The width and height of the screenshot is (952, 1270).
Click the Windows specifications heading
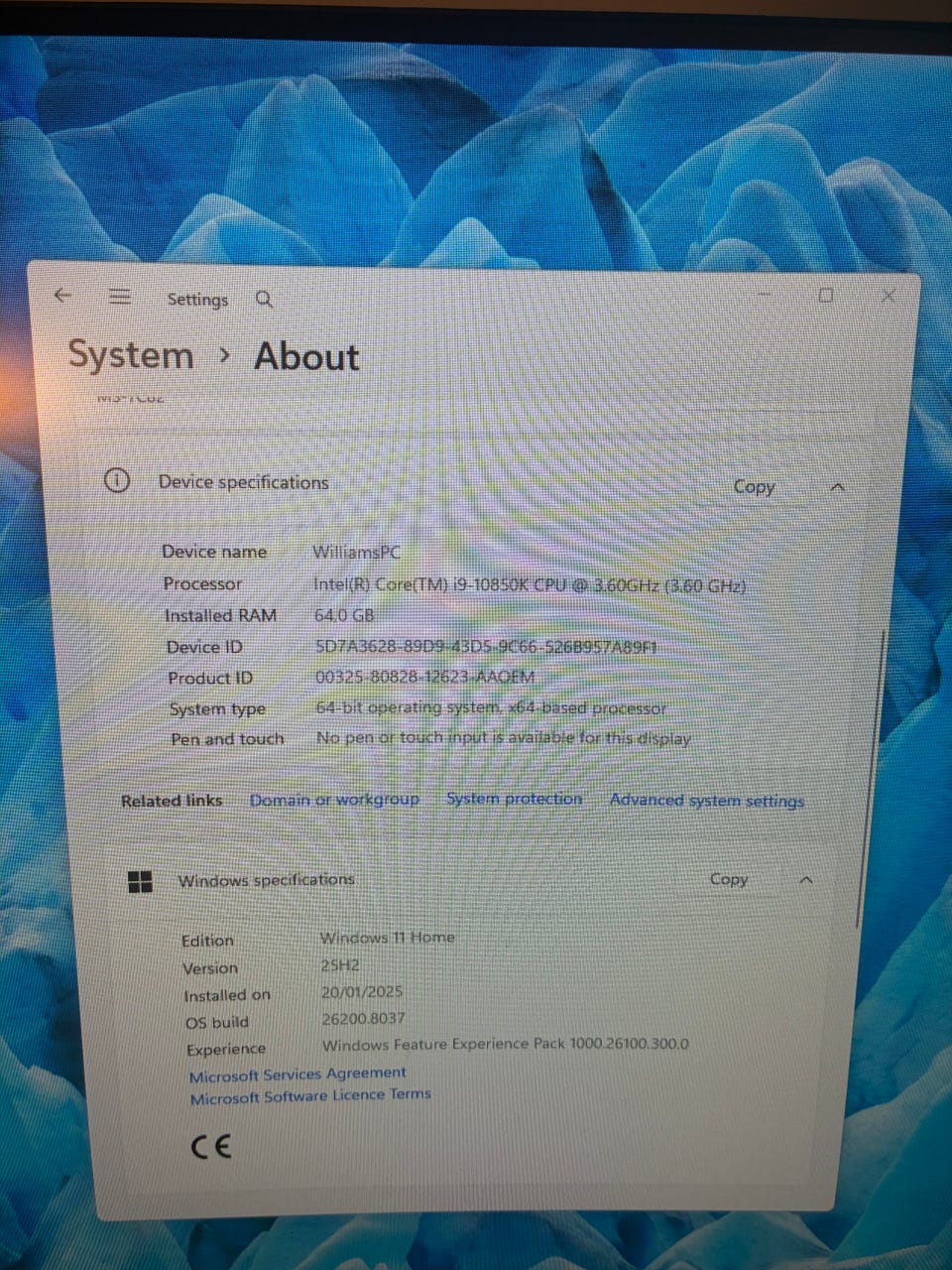click(266, 879)
